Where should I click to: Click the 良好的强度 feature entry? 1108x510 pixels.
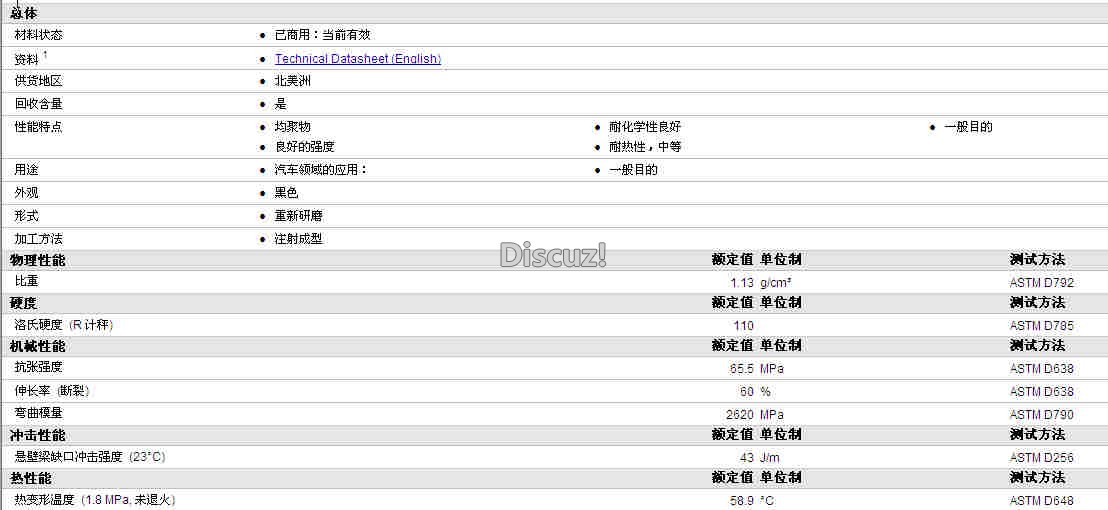(305, 147)
